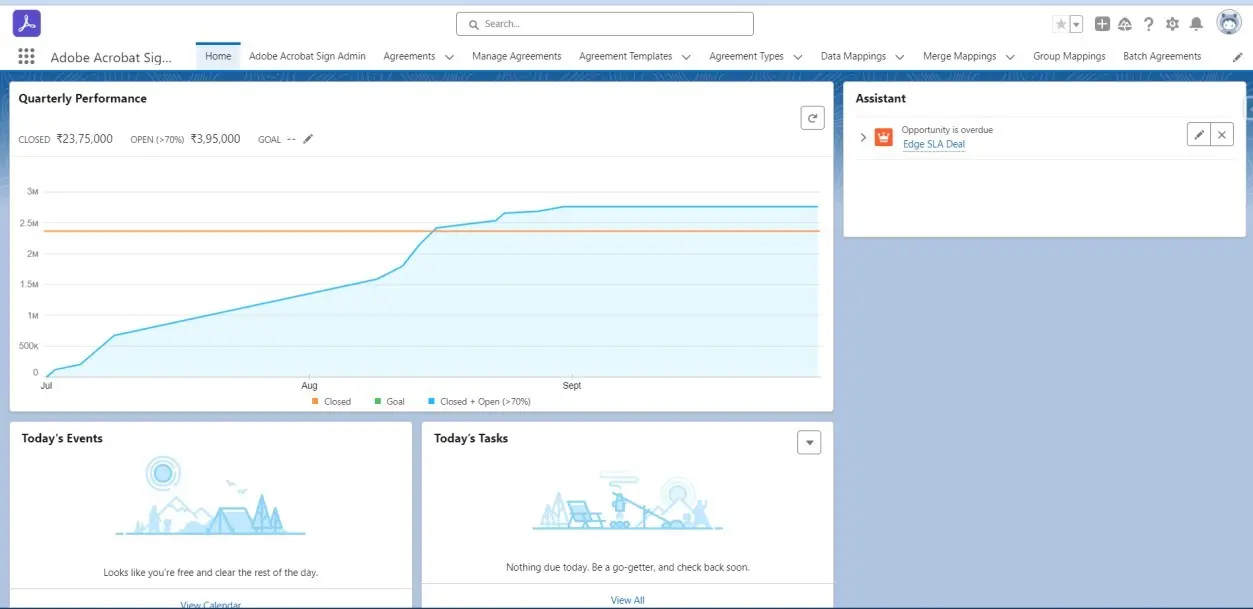Viewport: 1253px width, 609px height.
Task: Click the Adobe Acrobat logo icon
Action: (x=27, y=23)
